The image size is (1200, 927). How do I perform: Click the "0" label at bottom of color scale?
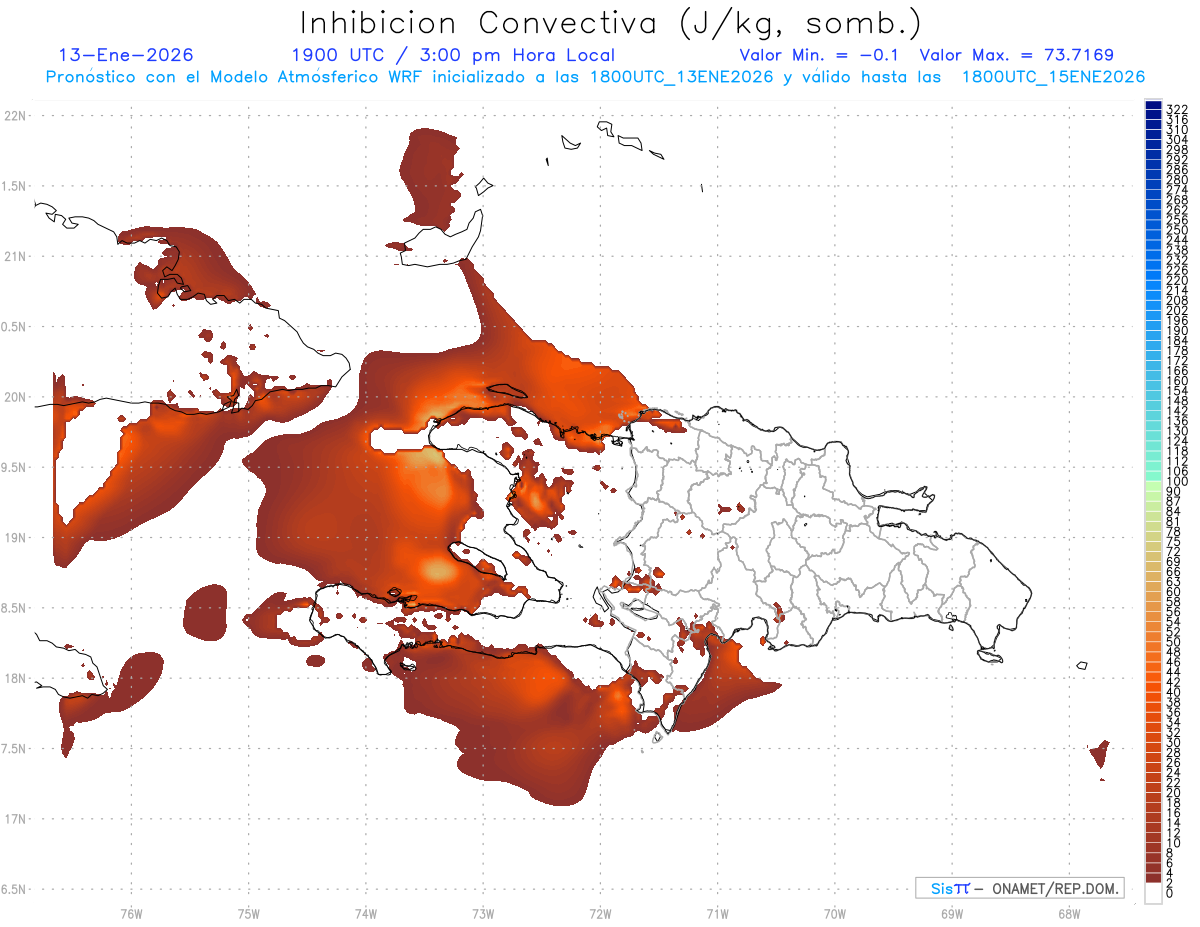click(1171, 892)
